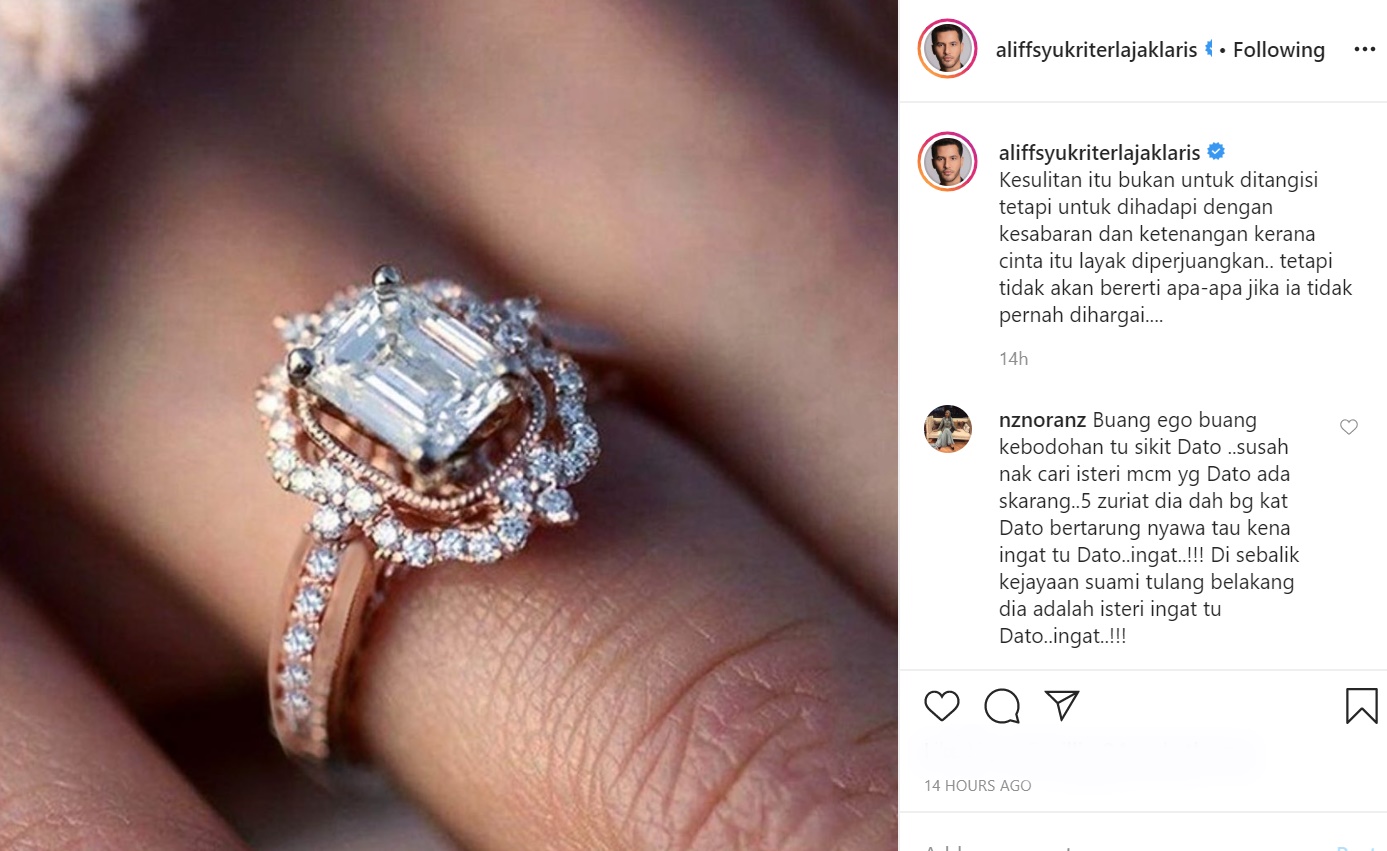The image size is (1387, 851).
Task: Like the post with heart icon
Action: click(942, 706)
